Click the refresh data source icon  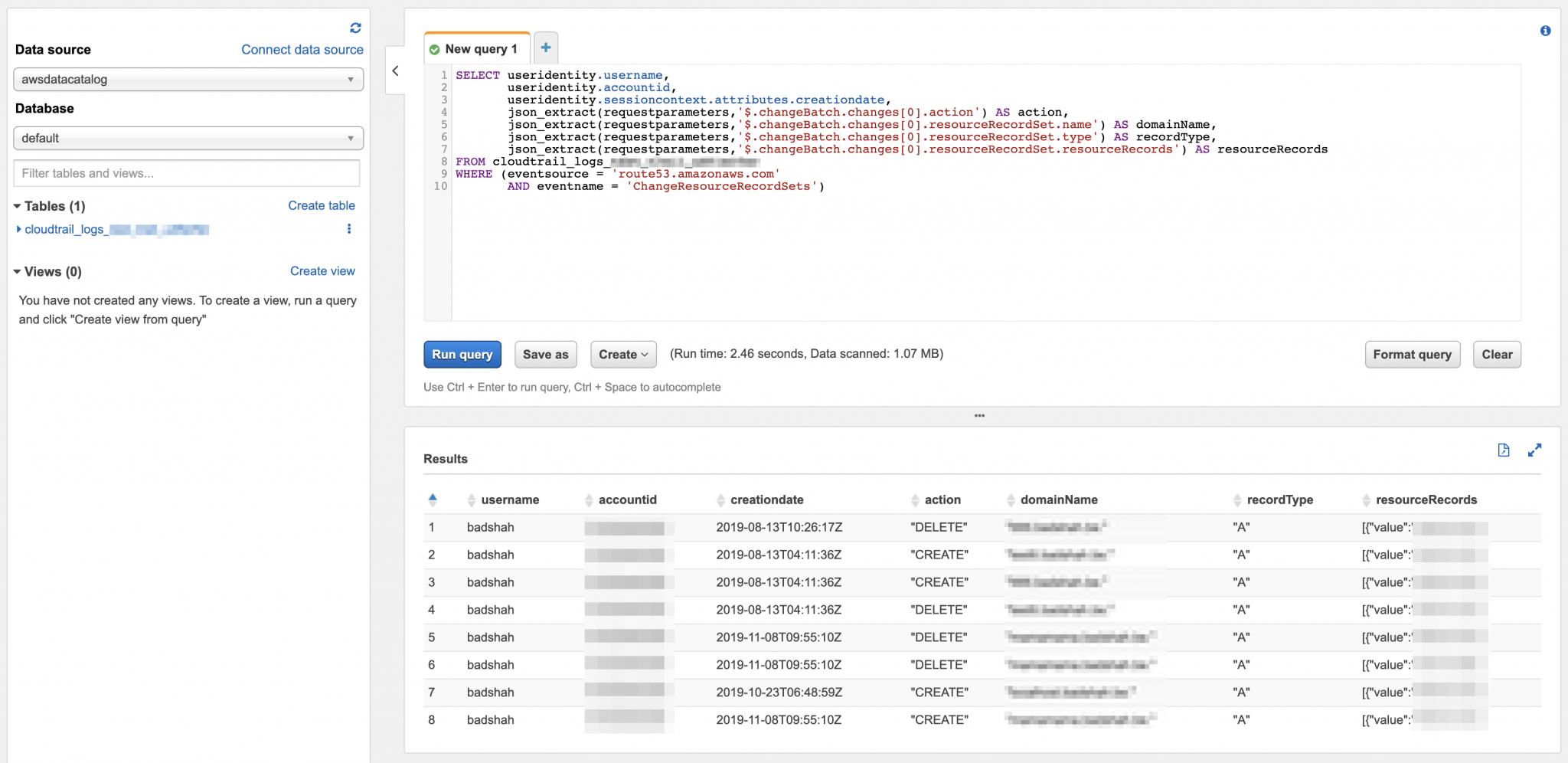[x=355, y=28]
